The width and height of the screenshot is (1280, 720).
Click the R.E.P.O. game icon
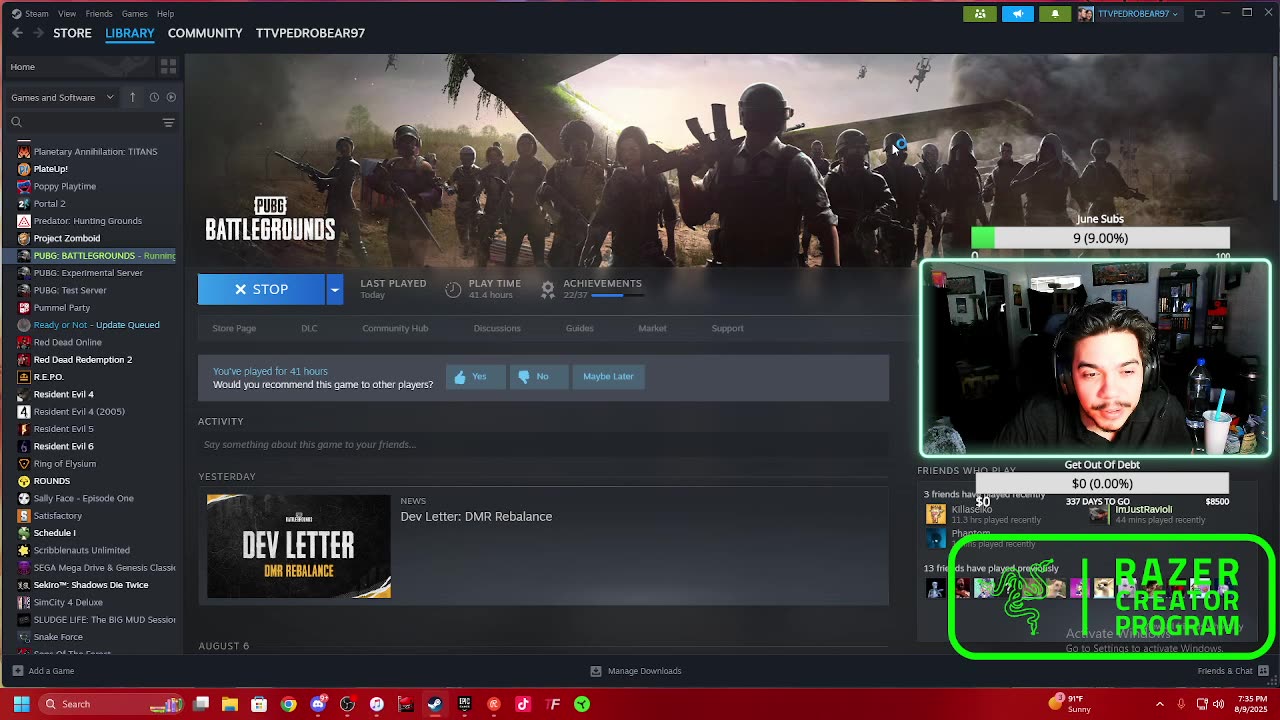(x=24, y=377)
